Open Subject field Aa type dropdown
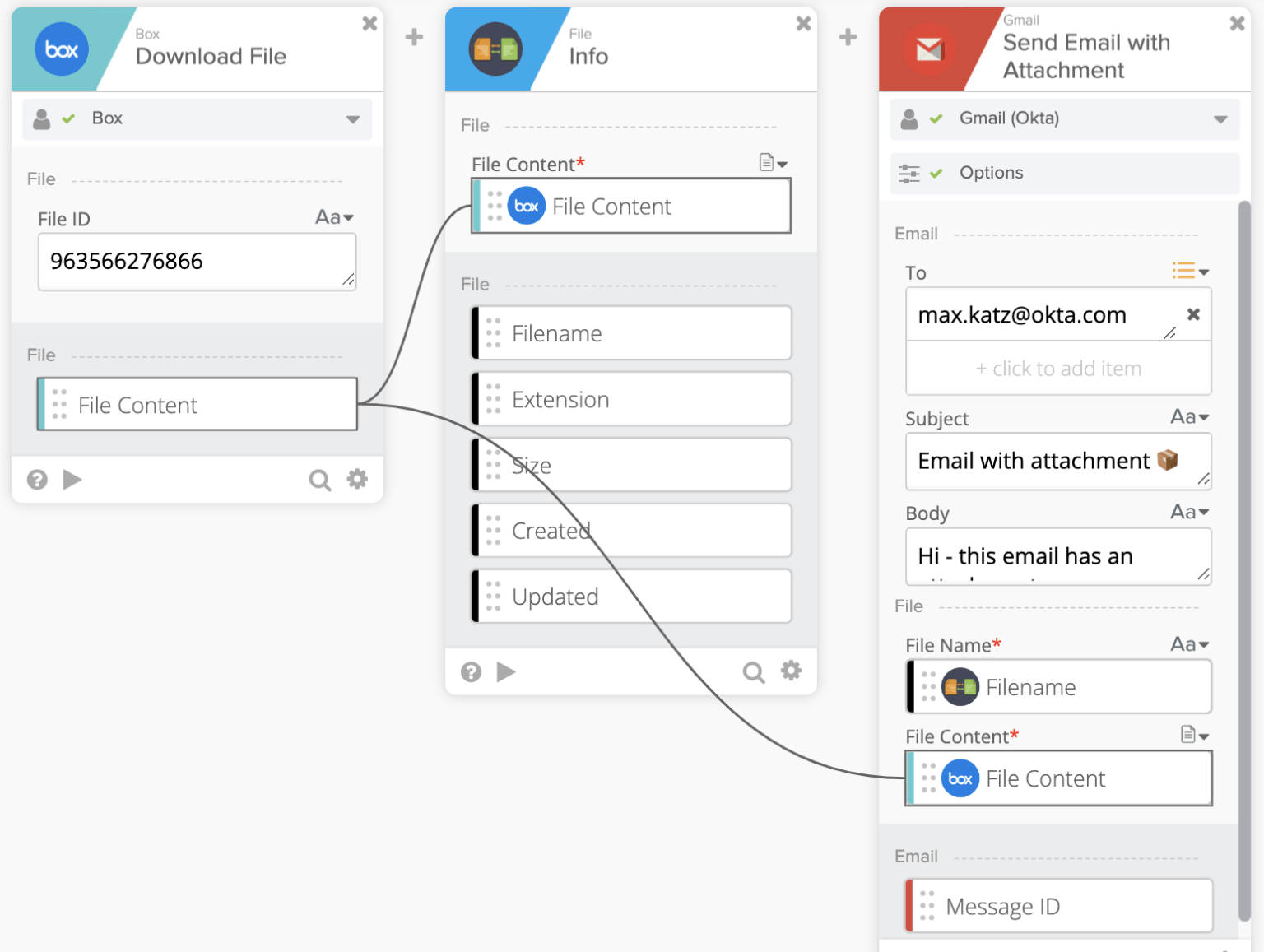 [x=1190, y=417]
